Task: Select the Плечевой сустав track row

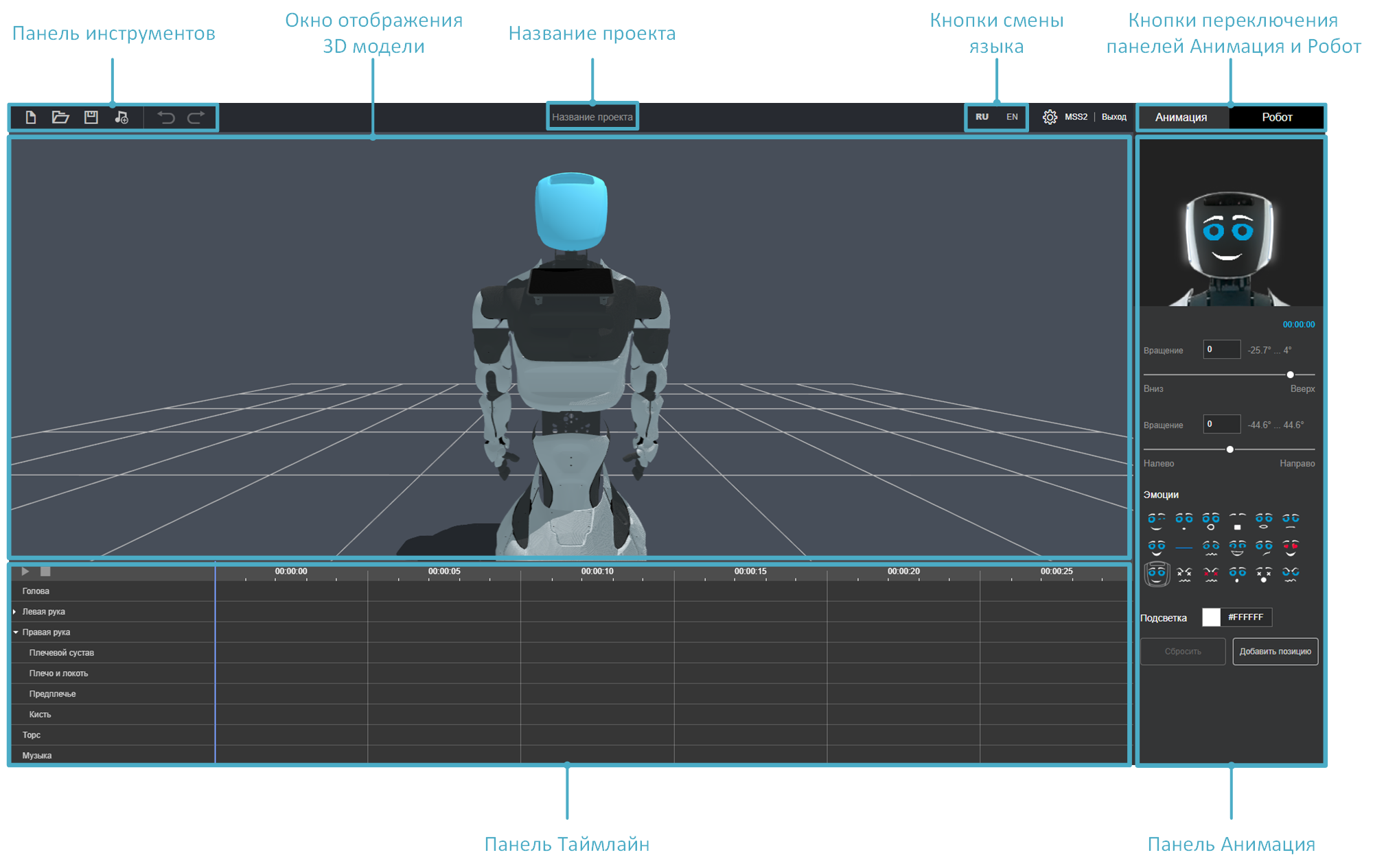Action: tap(113, 653)
